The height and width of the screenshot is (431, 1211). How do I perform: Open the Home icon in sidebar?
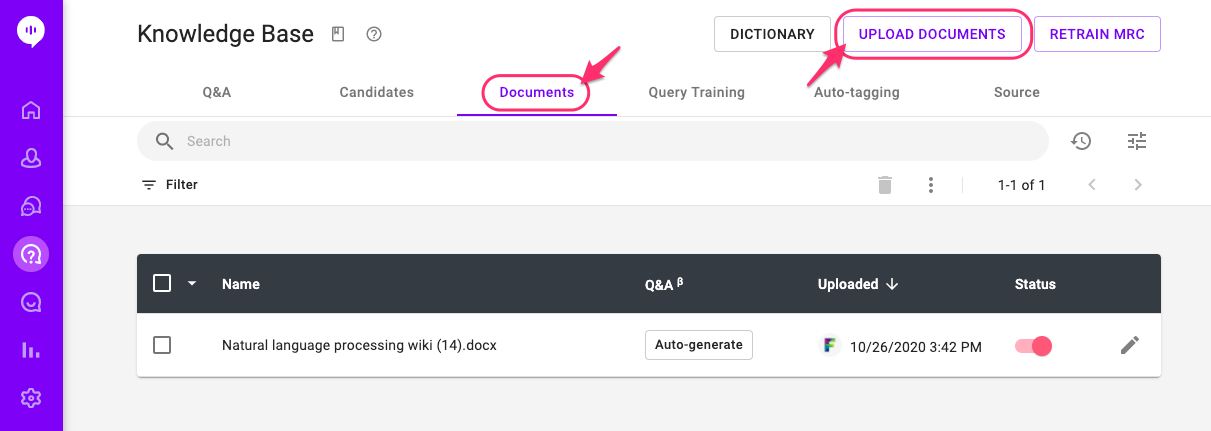[x=31, y=110]
